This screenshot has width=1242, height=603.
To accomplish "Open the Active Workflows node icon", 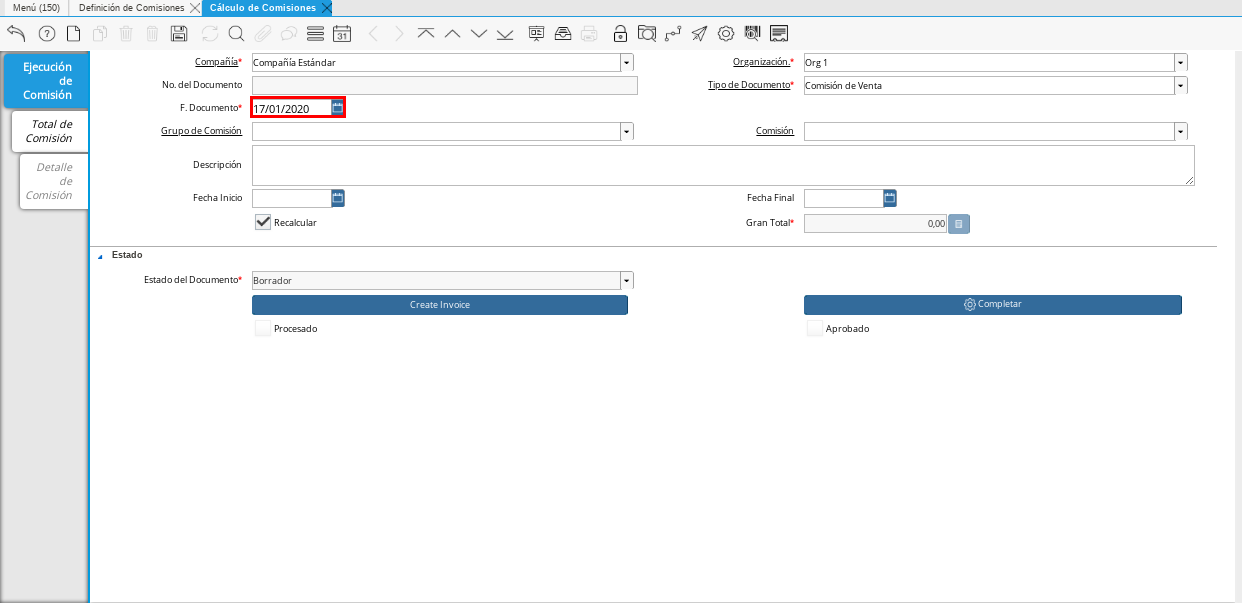I will (673, 33).
